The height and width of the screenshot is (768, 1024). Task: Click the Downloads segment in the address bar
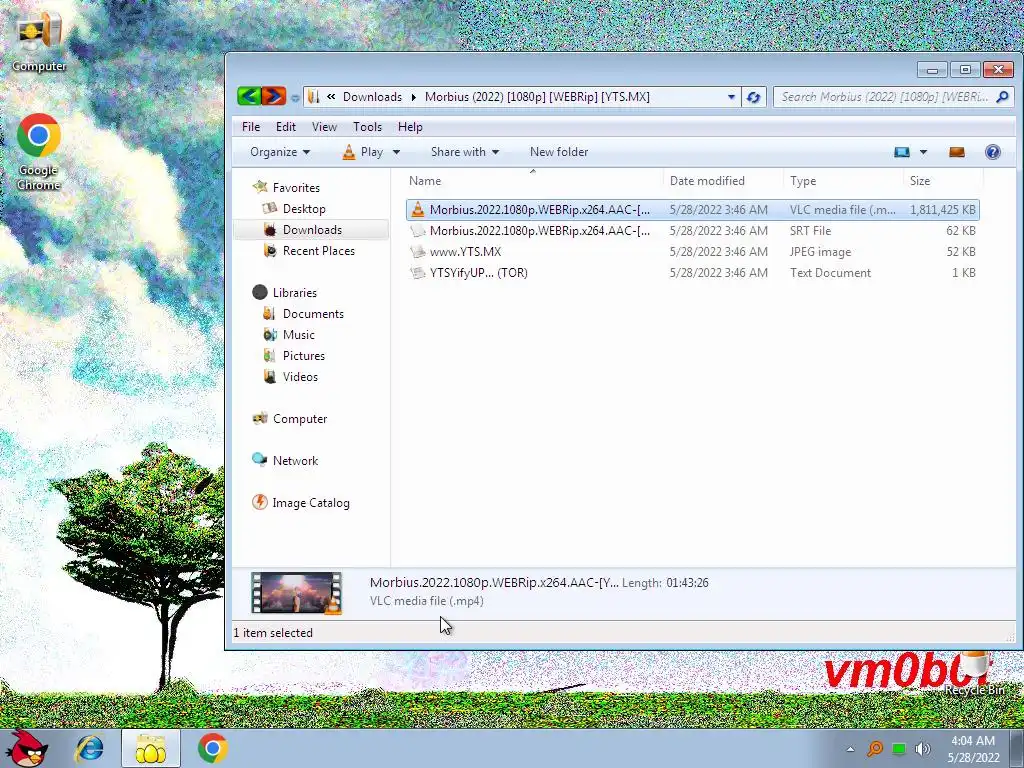(372, 97)
